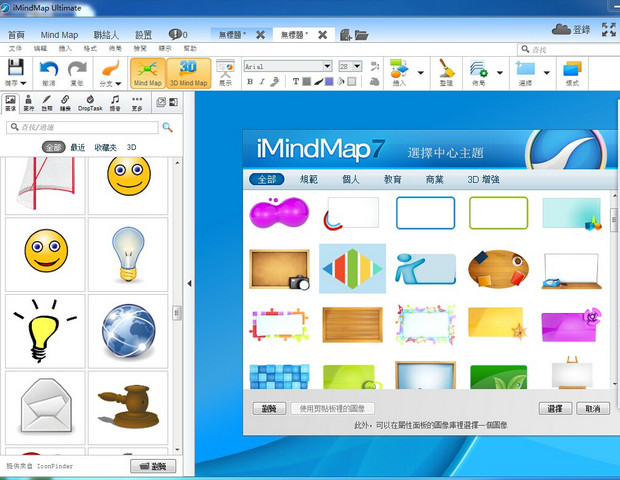Click the Undo arrow icon
This screenshot has height=480, width=620.
pyautogui.click(x=48, y=69)
